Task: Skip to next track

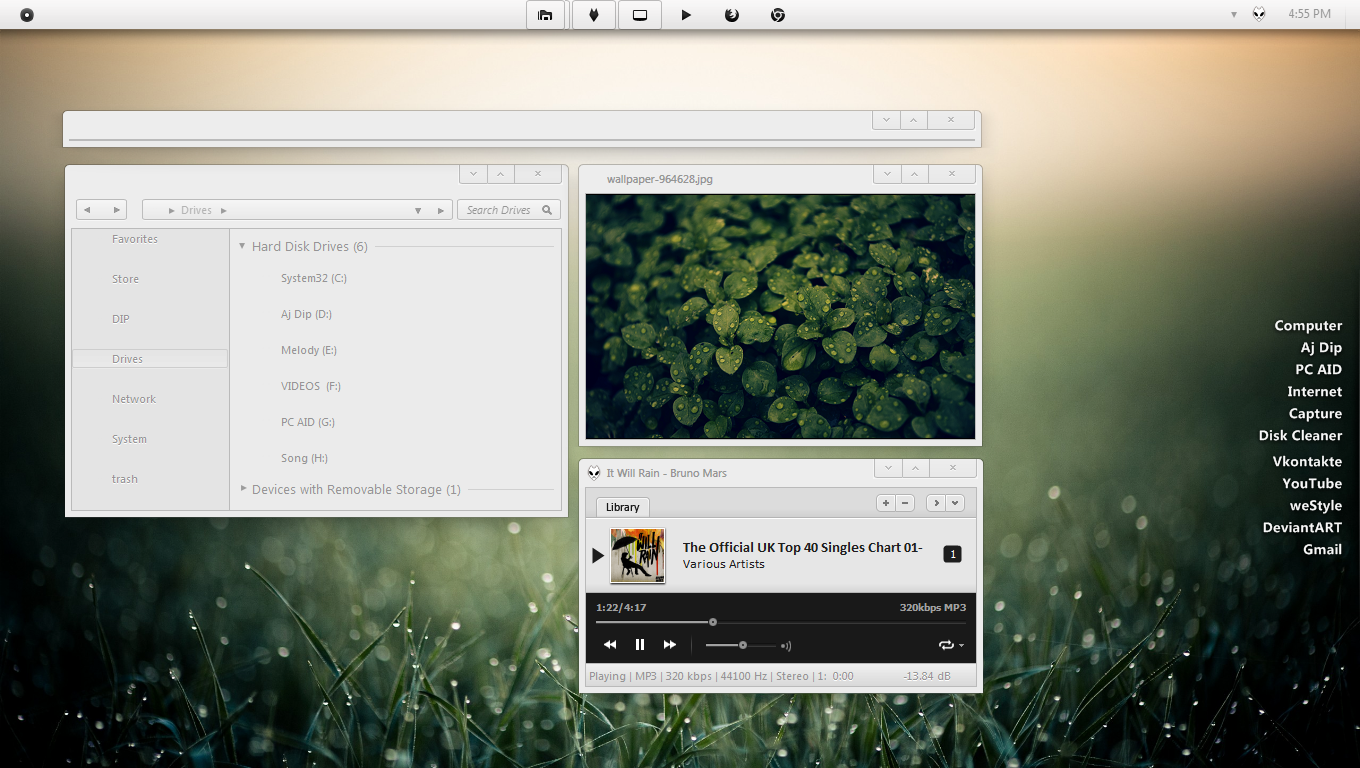Action: pos(670,645)
